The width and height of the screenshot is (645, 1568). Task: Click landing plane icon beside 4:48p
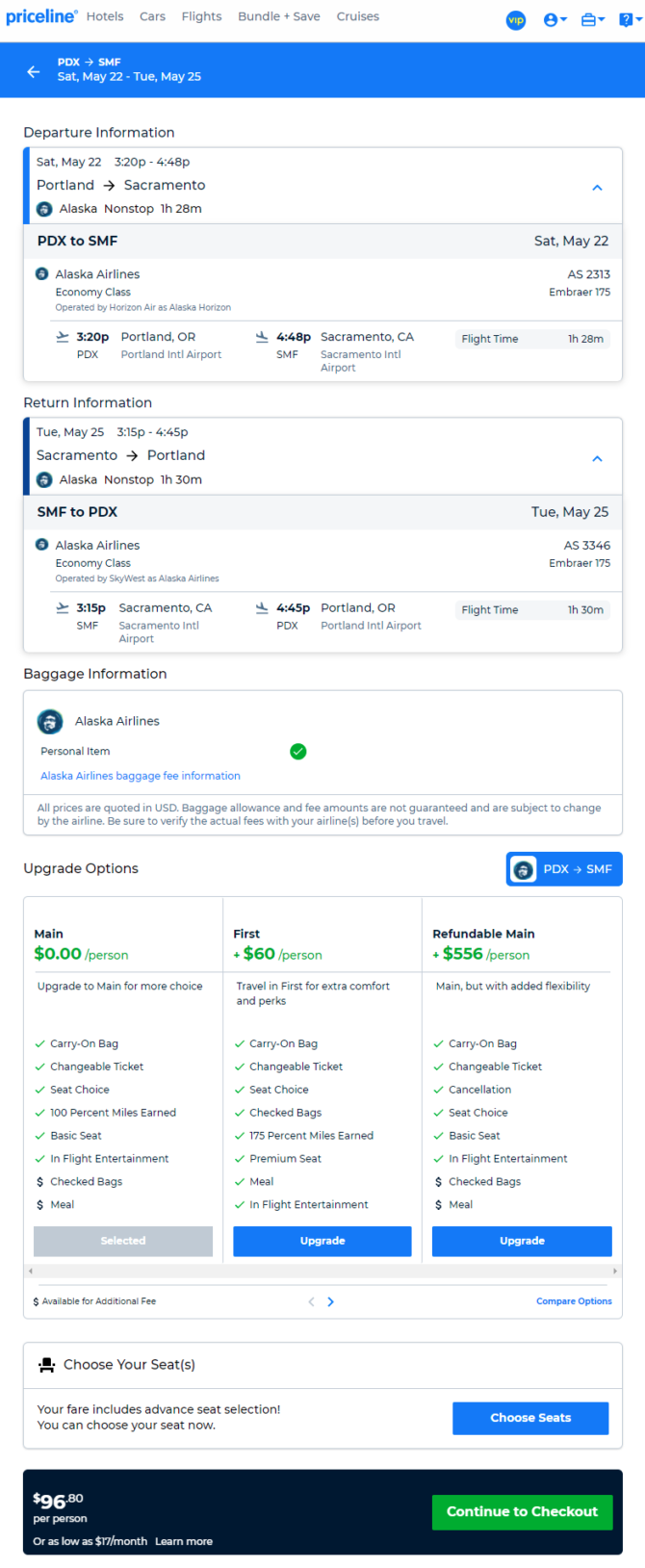(x=262, y=337)
